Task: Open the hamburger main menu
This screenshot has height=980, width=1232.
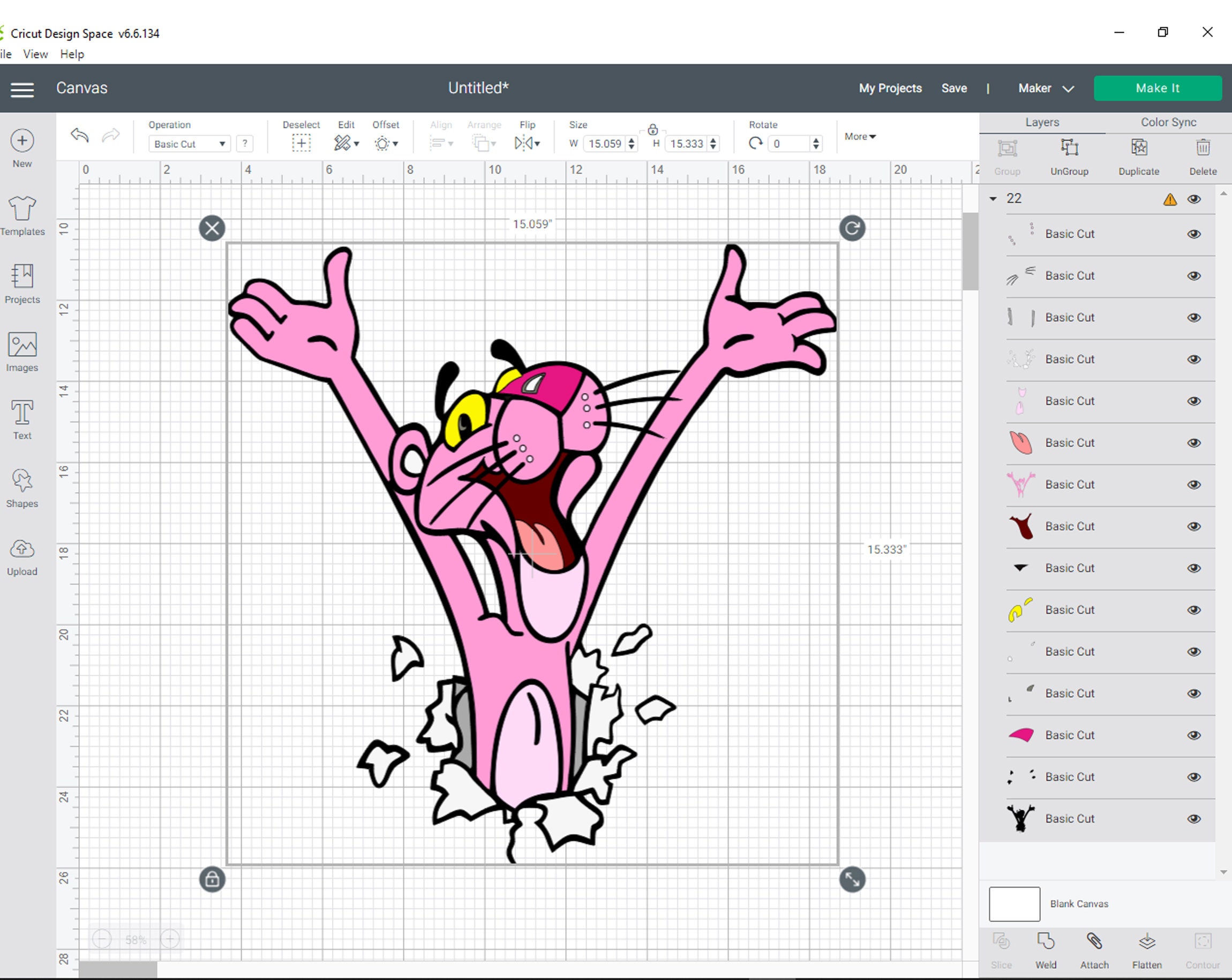Action: (x=22, y=89)
